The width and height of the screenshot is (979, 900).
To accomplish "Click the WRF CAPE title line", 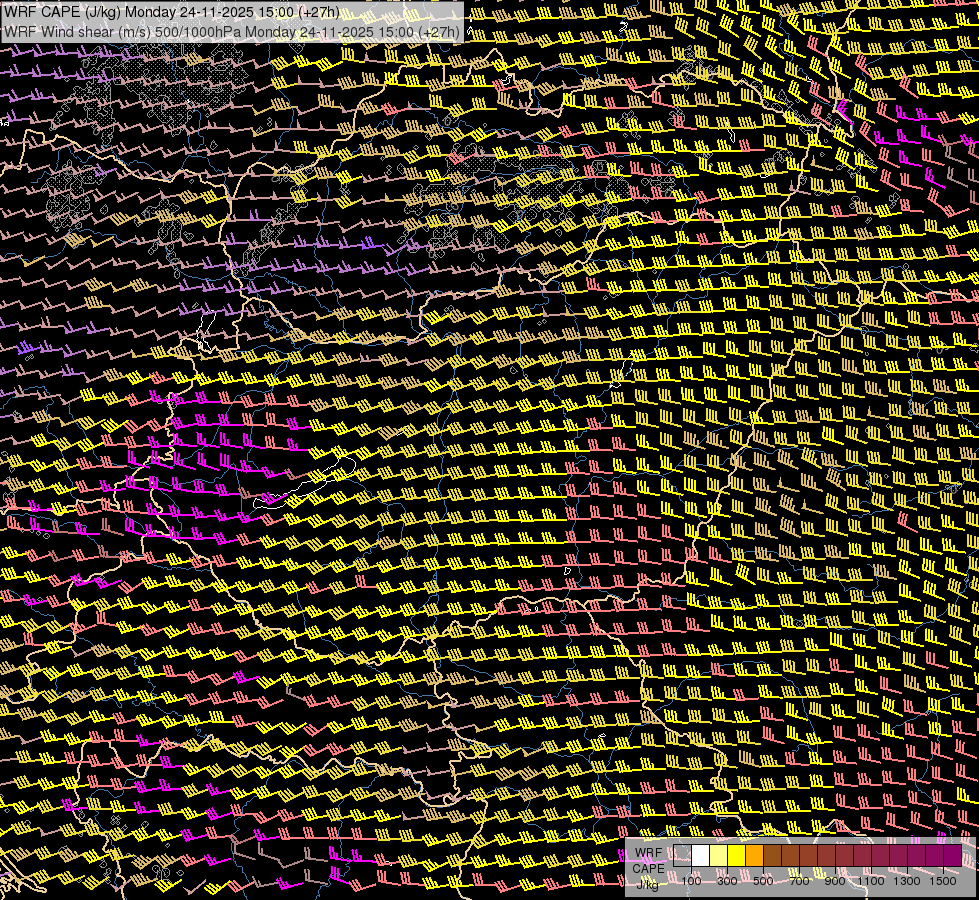I will tap(172, 12).
